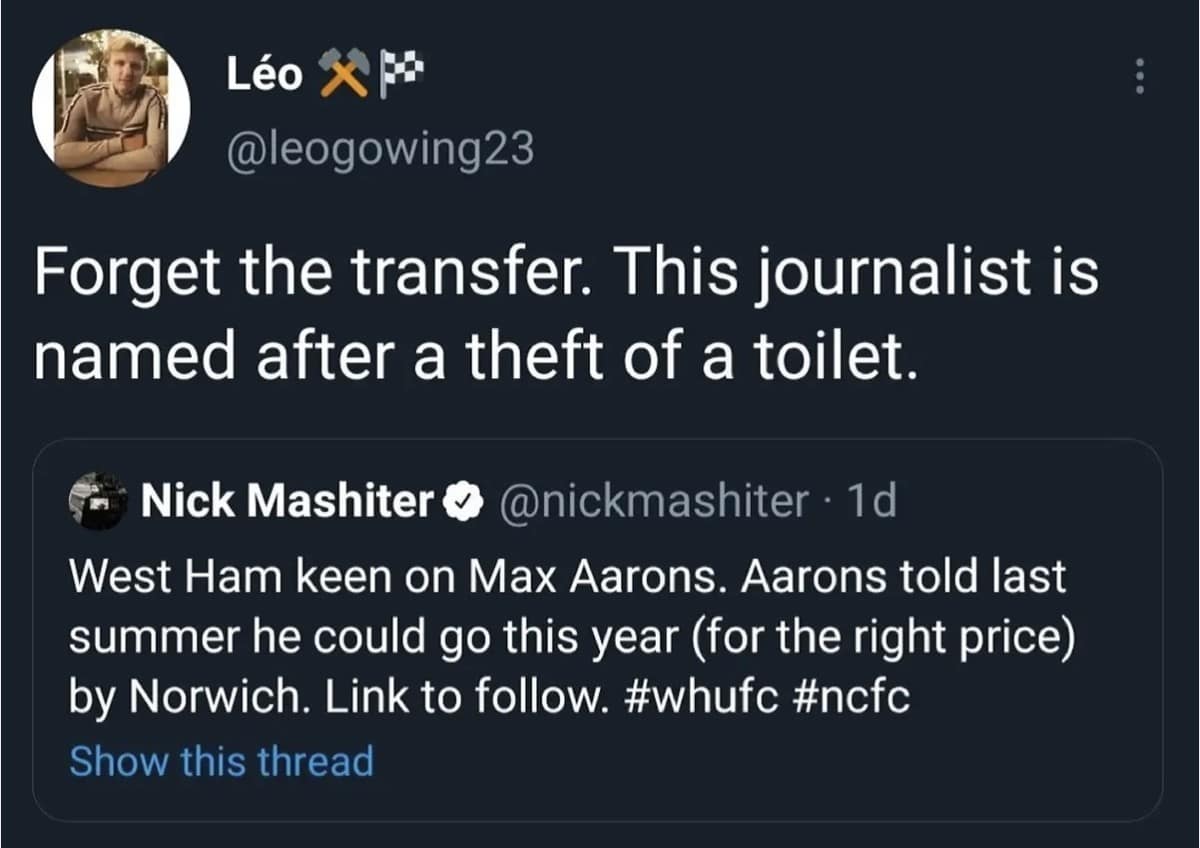1200x848 pixels.
Task: Click Nick Mashiter's small avatar
Action: [98, 502]
